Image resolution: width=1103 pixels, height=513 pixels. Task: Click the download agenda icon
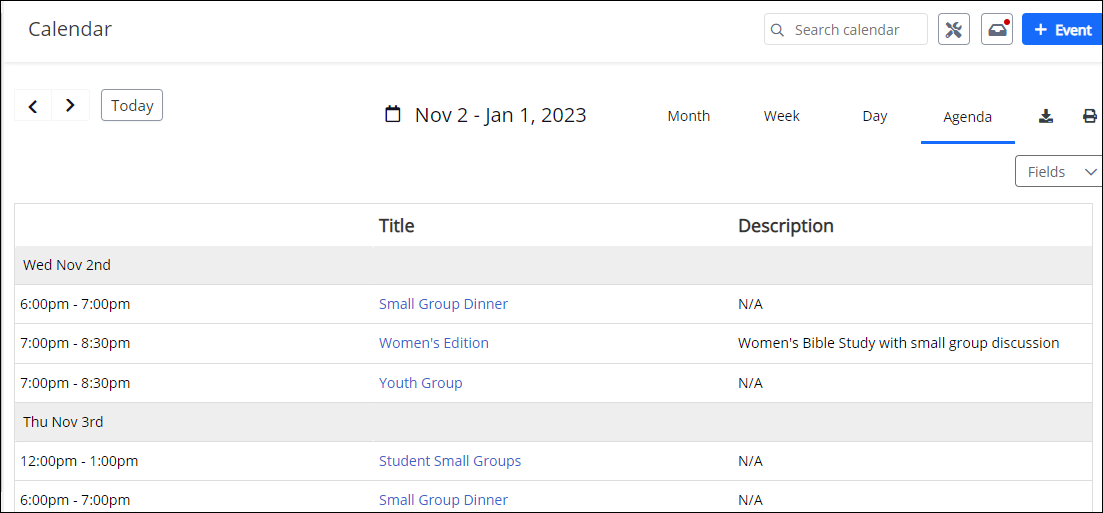1046,116
